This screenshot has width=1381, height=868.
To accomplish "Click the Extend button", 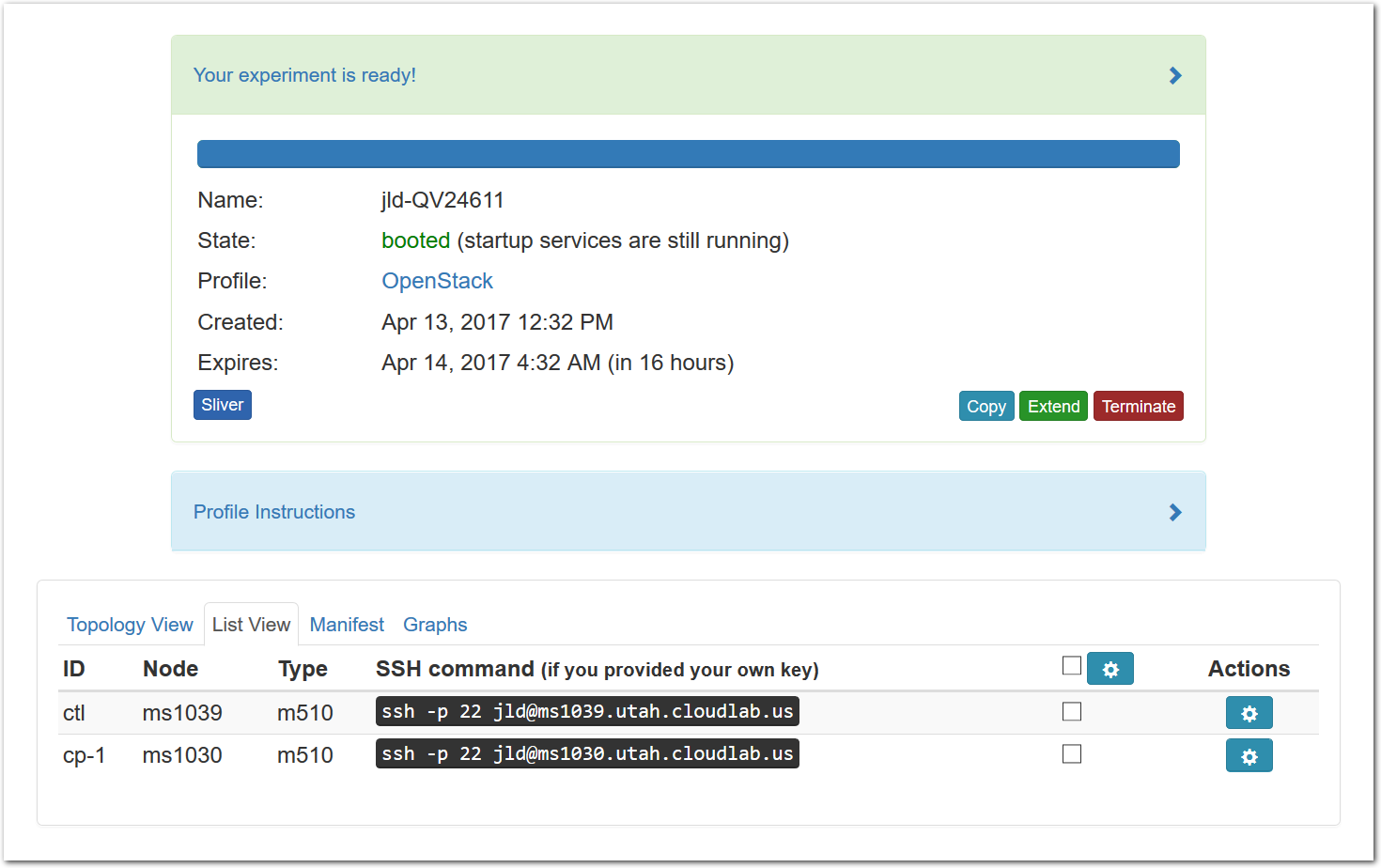I will [x=1053, y=406].
